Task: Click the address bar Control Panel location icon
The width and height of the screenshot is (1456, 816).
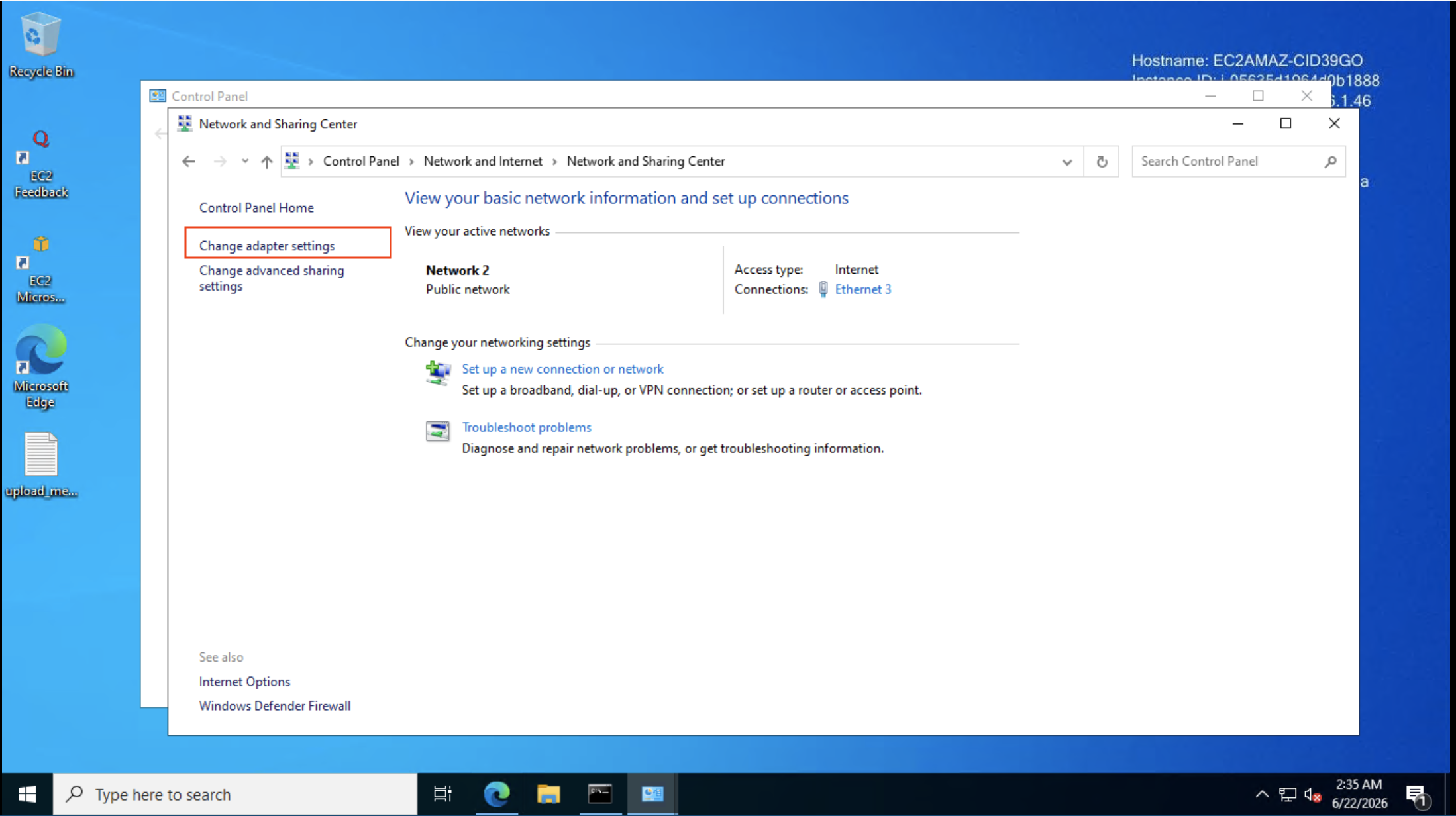Action: tap(292, 161)
